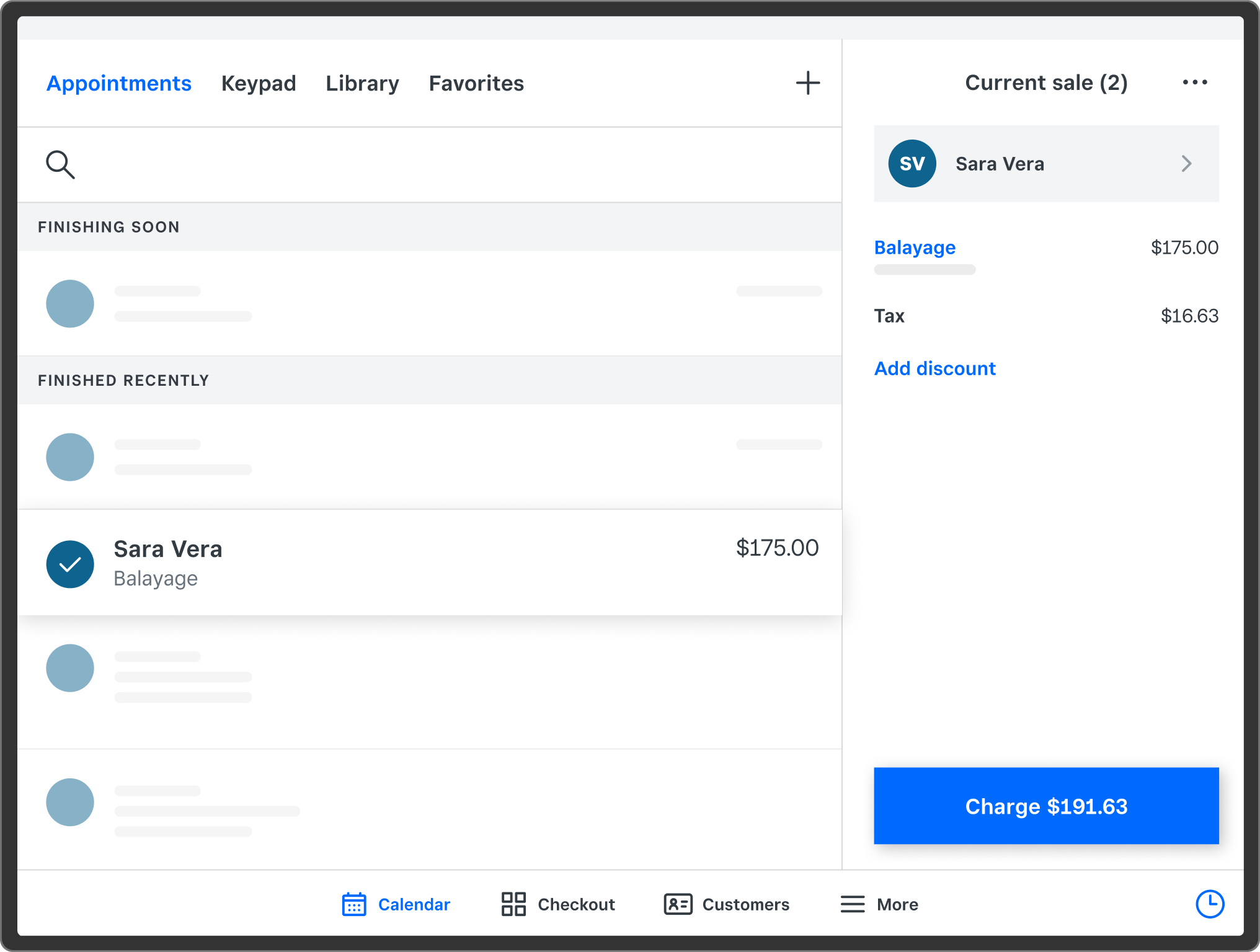This screenshot has height=952, width=1260.
Task: Add a discount to the sale
Action: [x=934, y=368]
